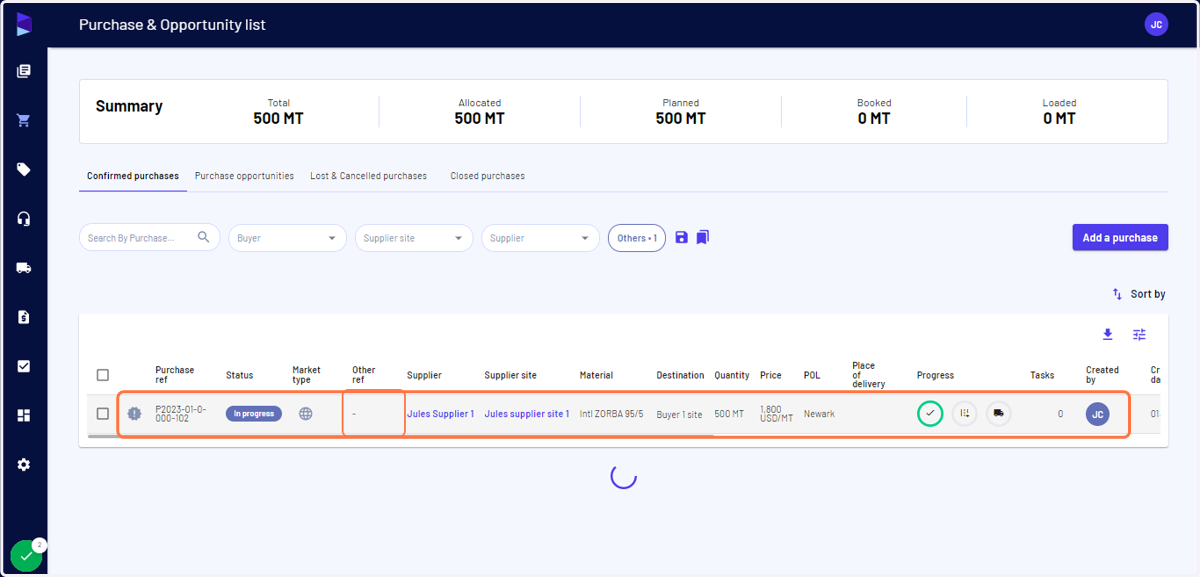
Task: Click the Buyer 1 site destination cell
Action: point(680,414)
